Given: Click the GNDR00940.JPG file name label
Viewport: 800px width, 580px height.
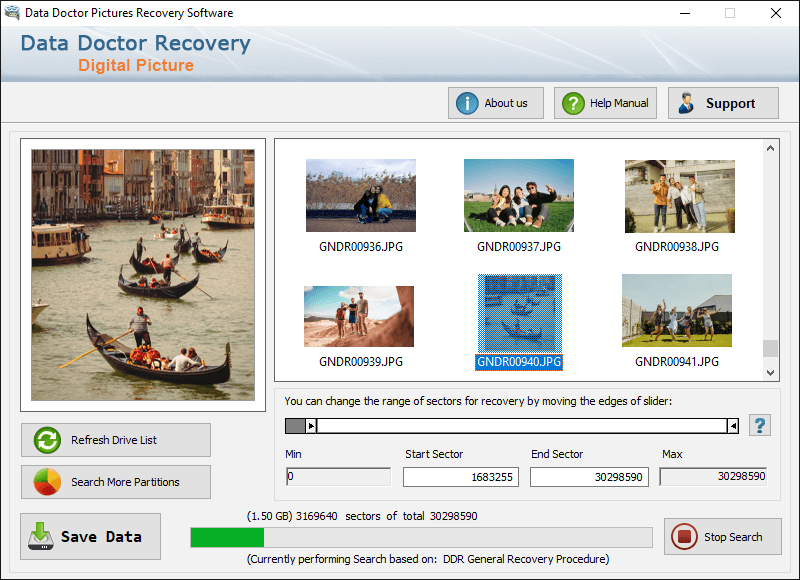Looking at the screenshot, I should tap(519, 362).
